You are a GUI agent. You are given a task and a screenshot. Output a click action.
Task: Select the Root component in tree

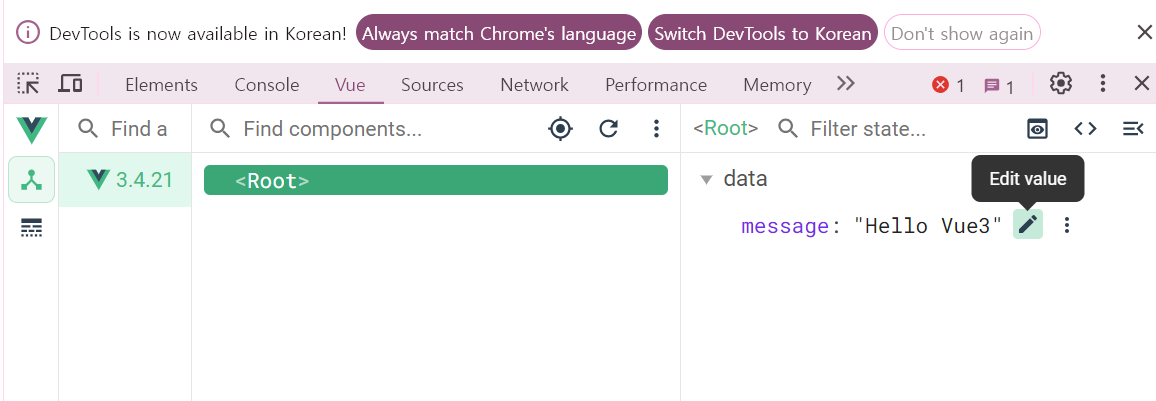click(x=435, y=181)
